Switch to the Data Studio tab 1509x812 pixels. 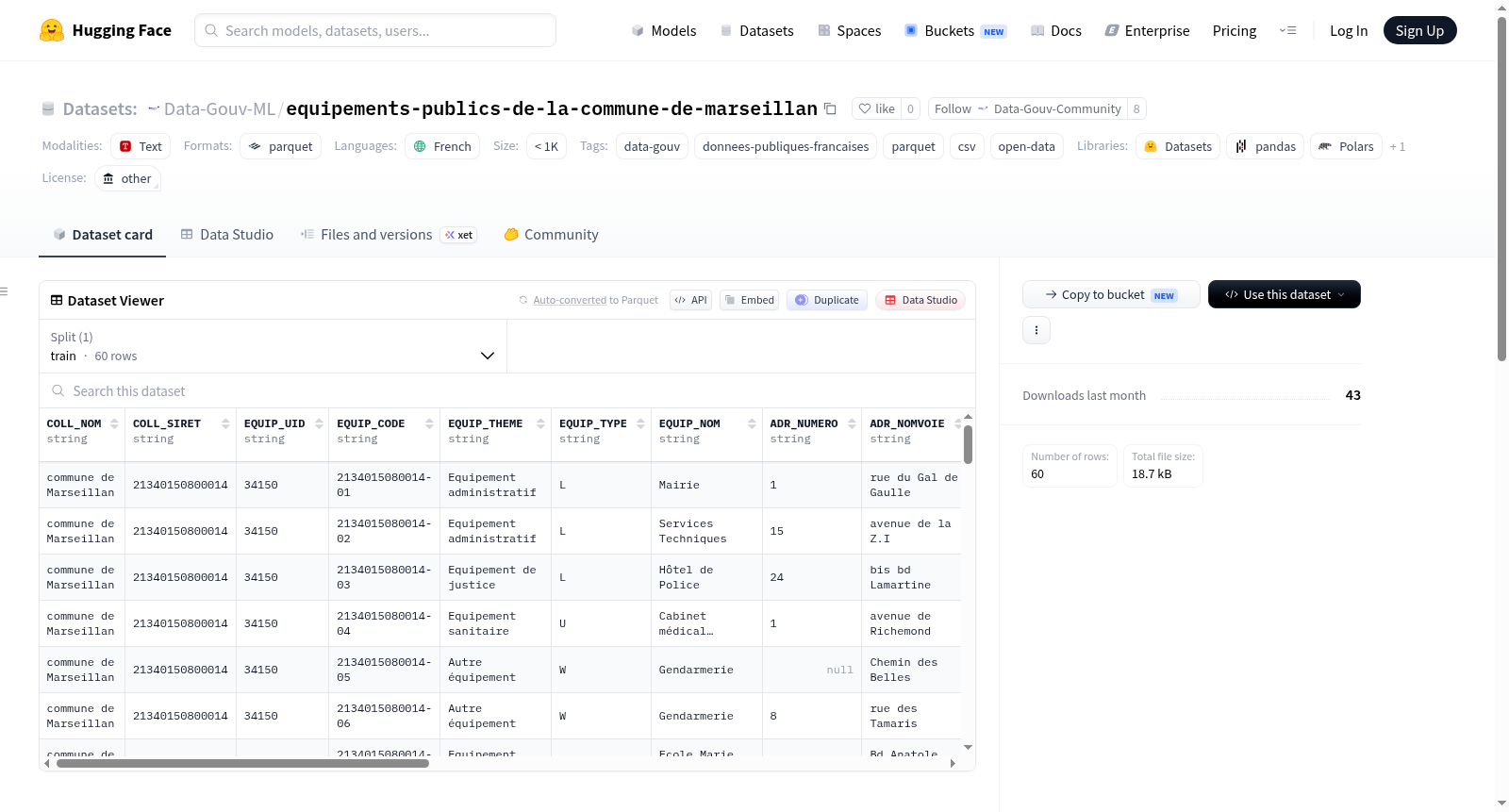(227, 234)
